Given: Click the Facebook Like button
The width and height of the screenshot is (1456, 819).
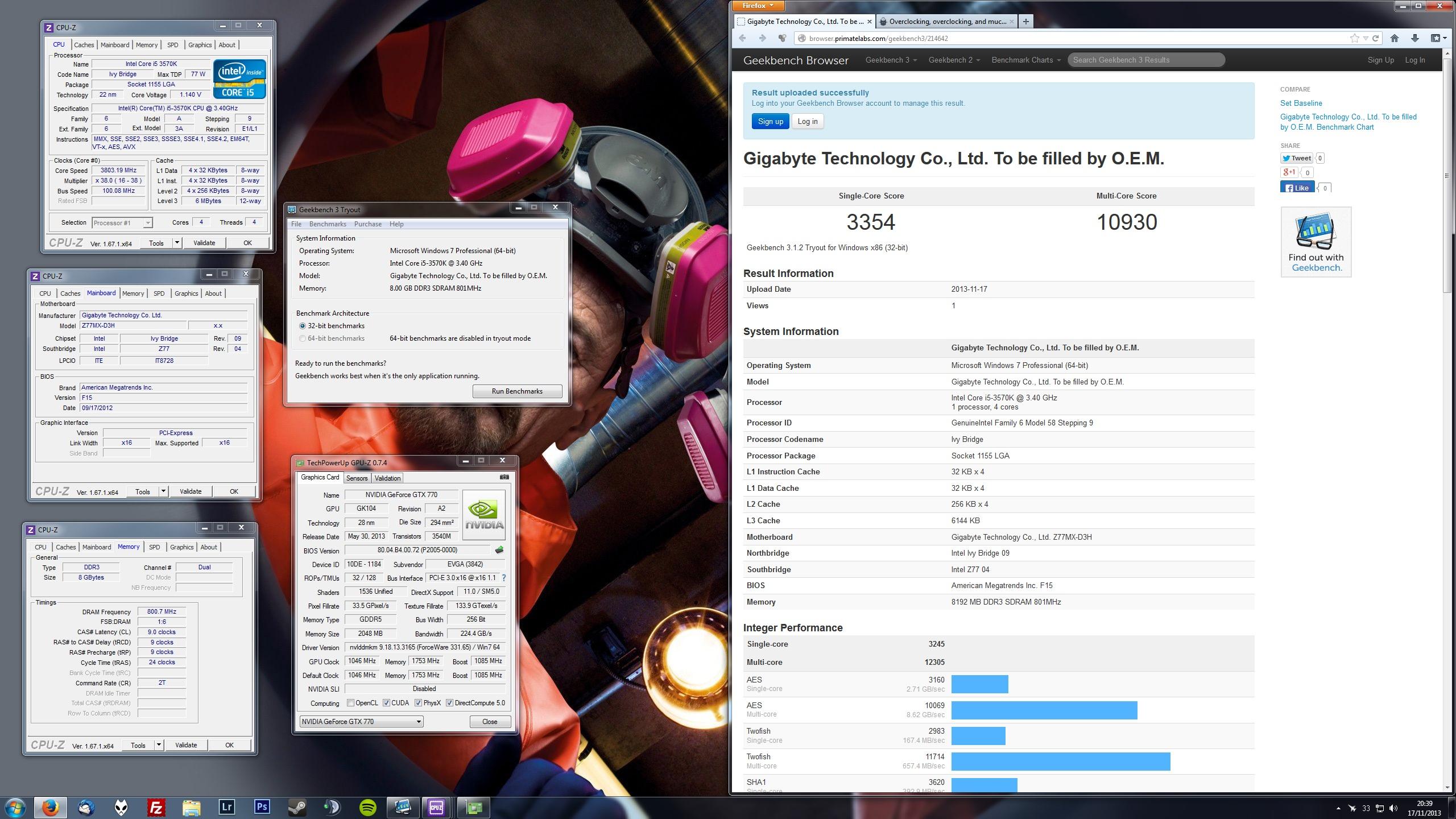Looking at the screenshot, I should point(1297,188).
